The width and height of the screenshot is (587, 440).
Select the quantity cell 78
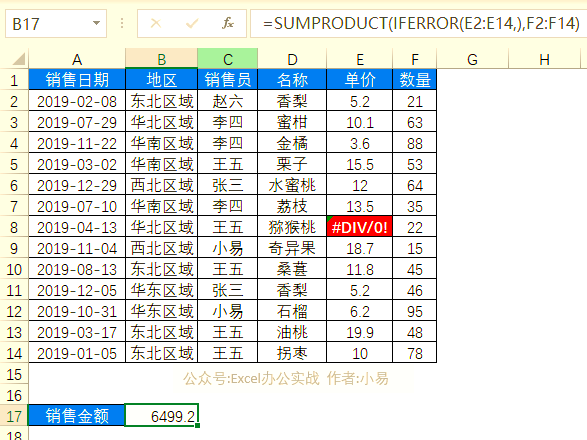point(414,352)
